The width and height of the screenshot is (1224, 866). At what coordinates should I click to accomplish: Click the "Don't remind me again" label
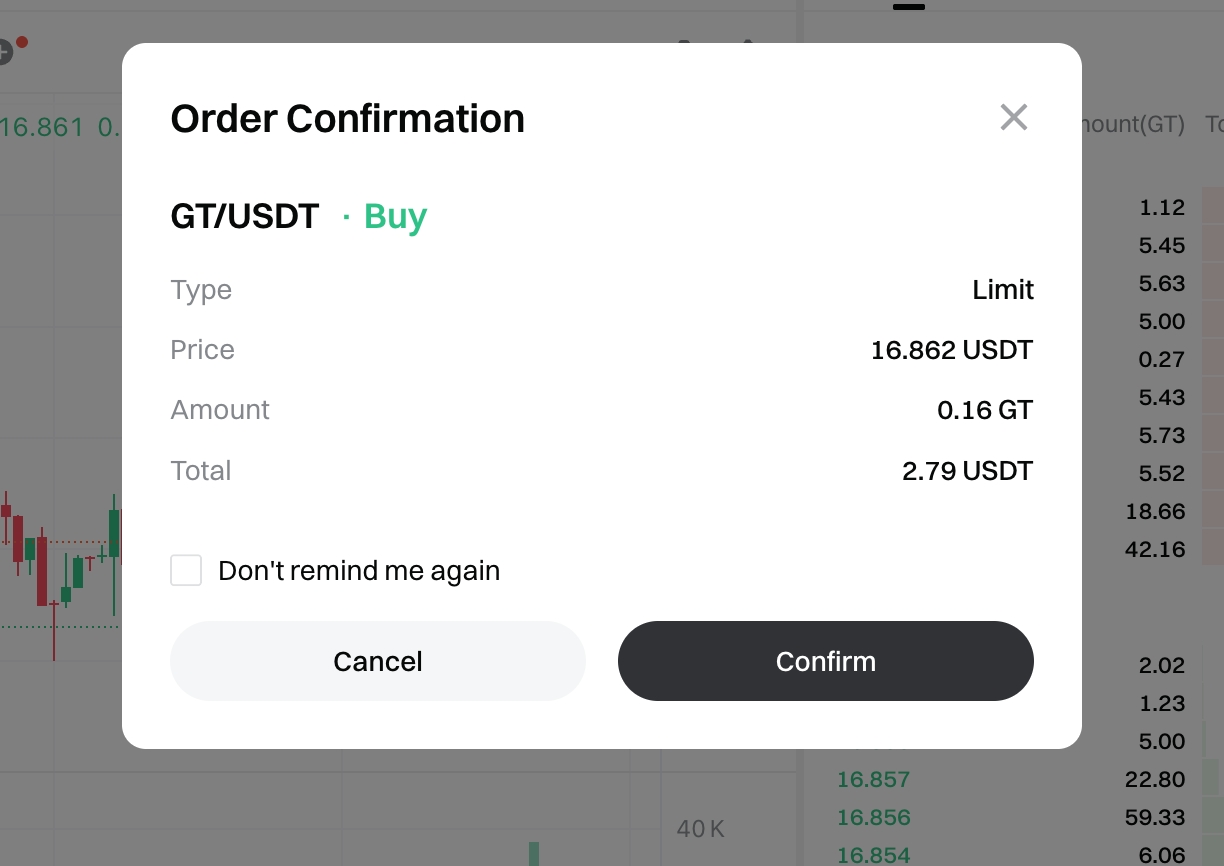click(x=358, y=571)
